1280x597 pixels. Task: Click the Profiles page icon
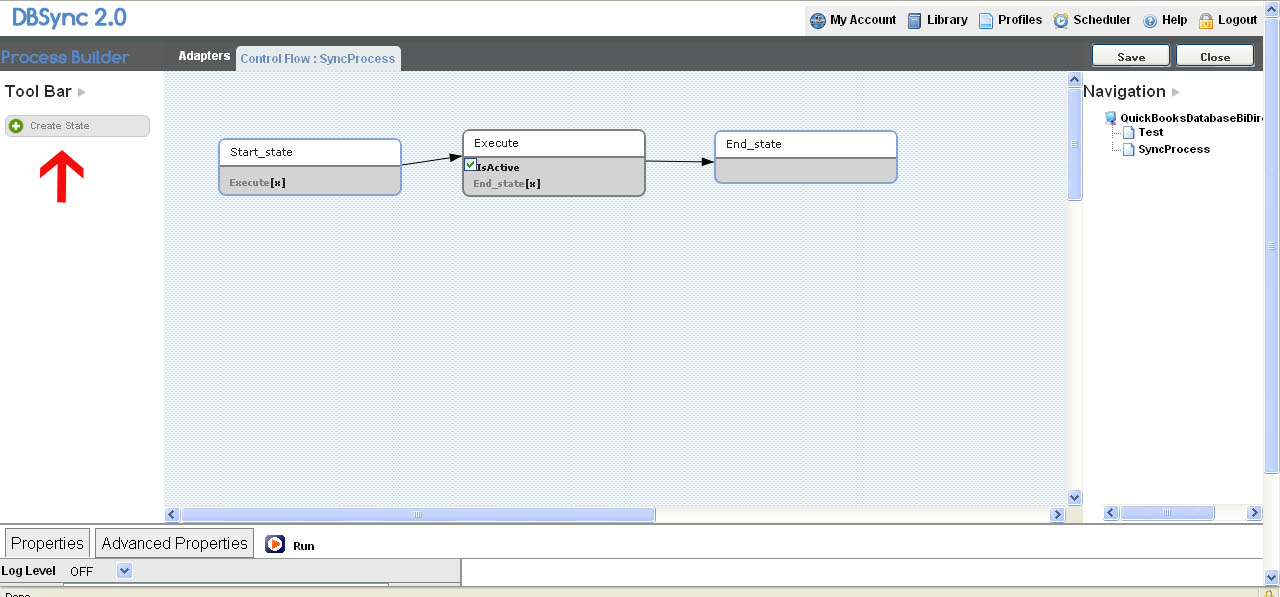pyautogui.click(x=986, y=20)
